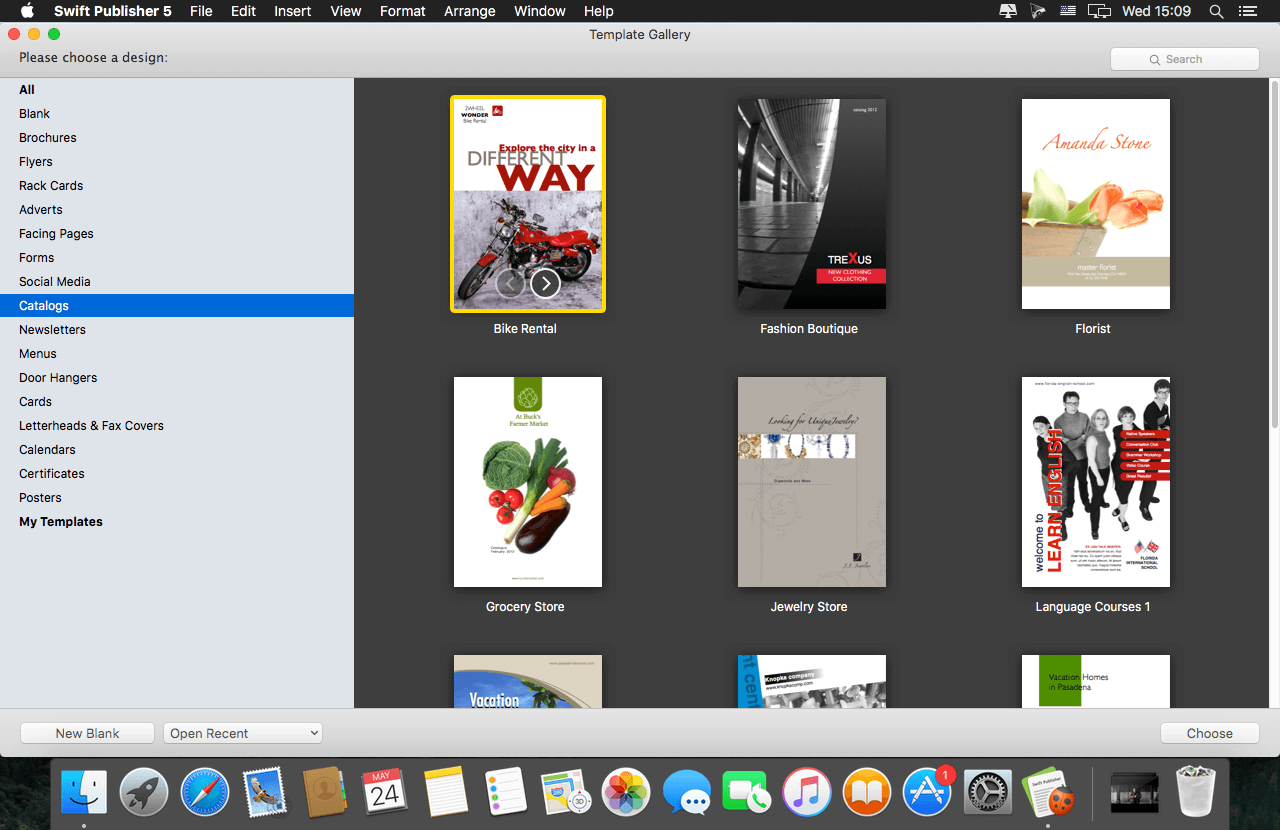1280x830 pixels.
Task: Open the App Store from the Dock
Action: 927,791
